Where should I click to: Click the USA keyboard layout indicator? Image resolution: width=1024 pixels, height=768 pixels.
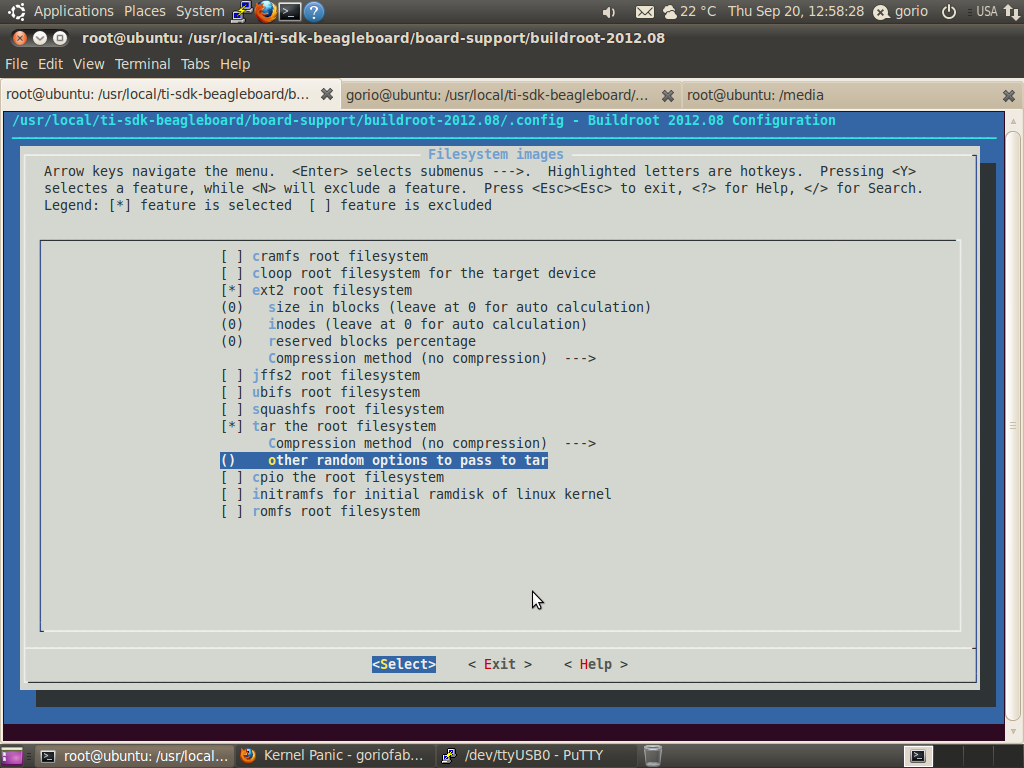click(986, 12)
